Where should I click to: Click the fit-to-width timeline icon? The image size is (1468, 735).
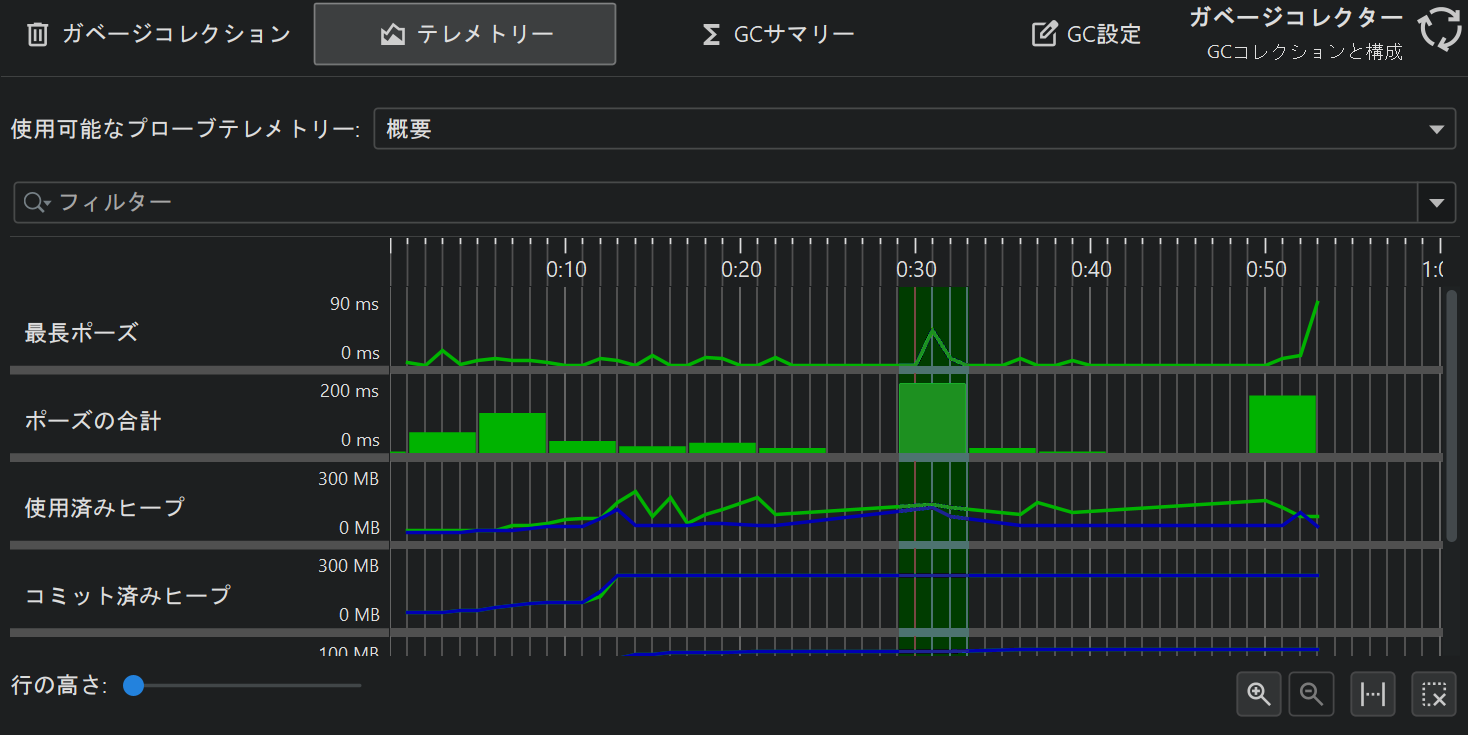[1374, 694]
